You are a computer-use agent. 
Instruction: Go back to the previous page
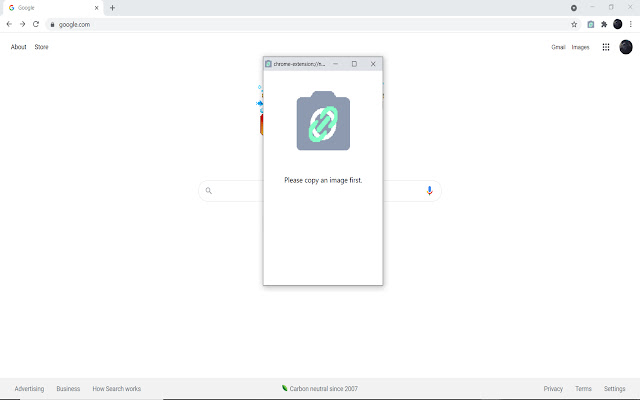(9, 24)
